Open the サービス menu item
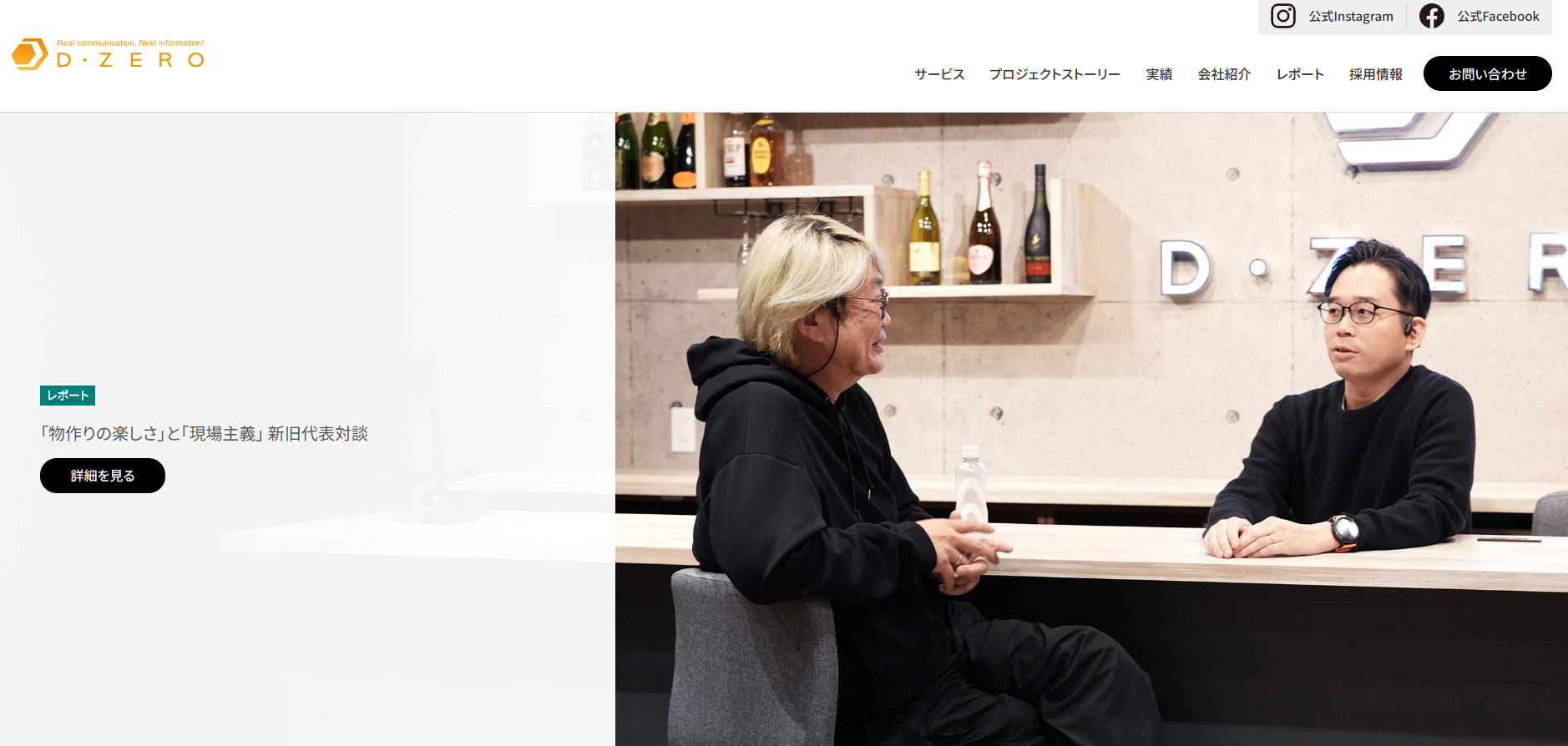Viewport: 1568px width, 746px height. tap(939, 74)
